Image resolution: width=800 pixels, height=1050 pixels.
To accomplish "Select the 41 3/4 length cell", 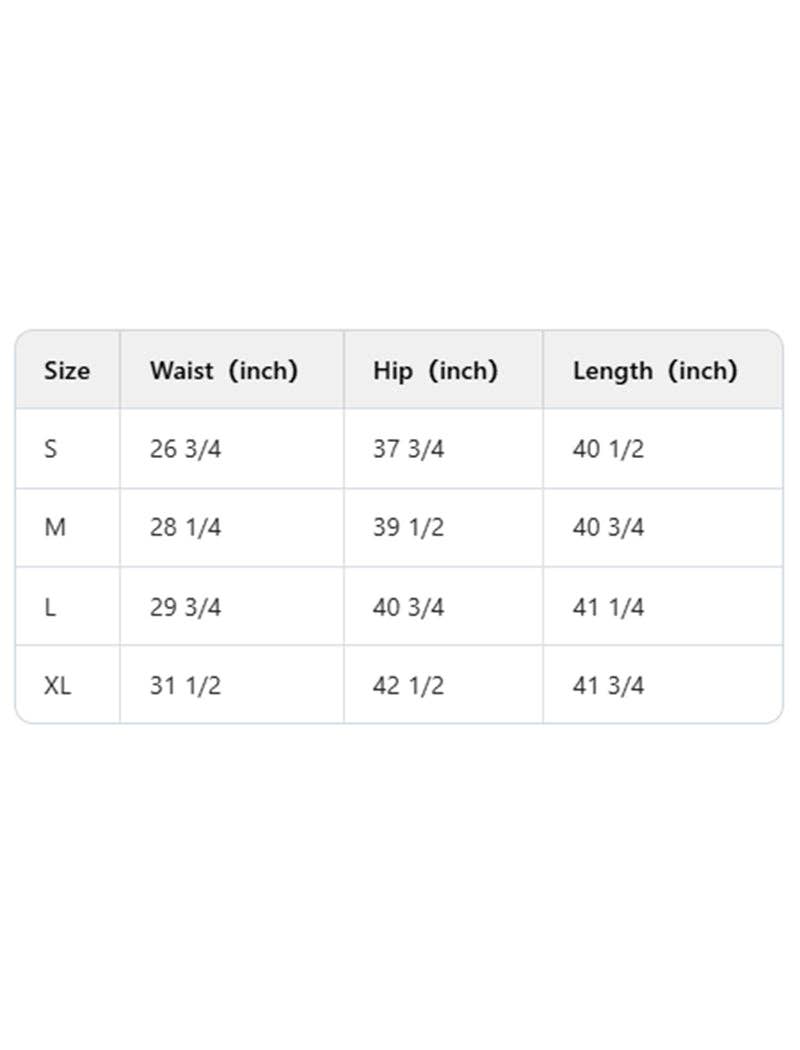I will point(608,685).
